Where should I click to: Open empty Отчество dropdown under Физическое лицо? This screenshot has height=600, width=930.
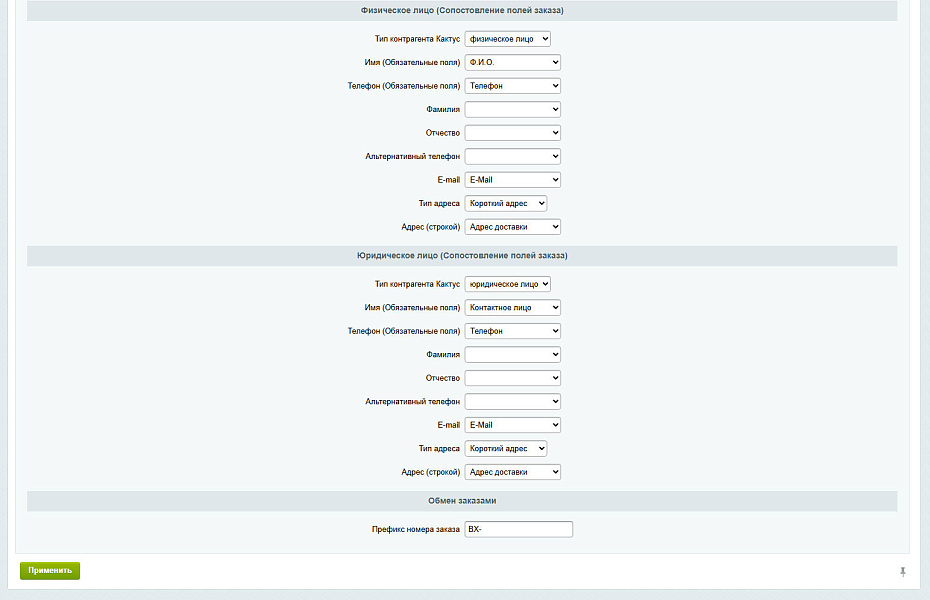click(512, 133)
